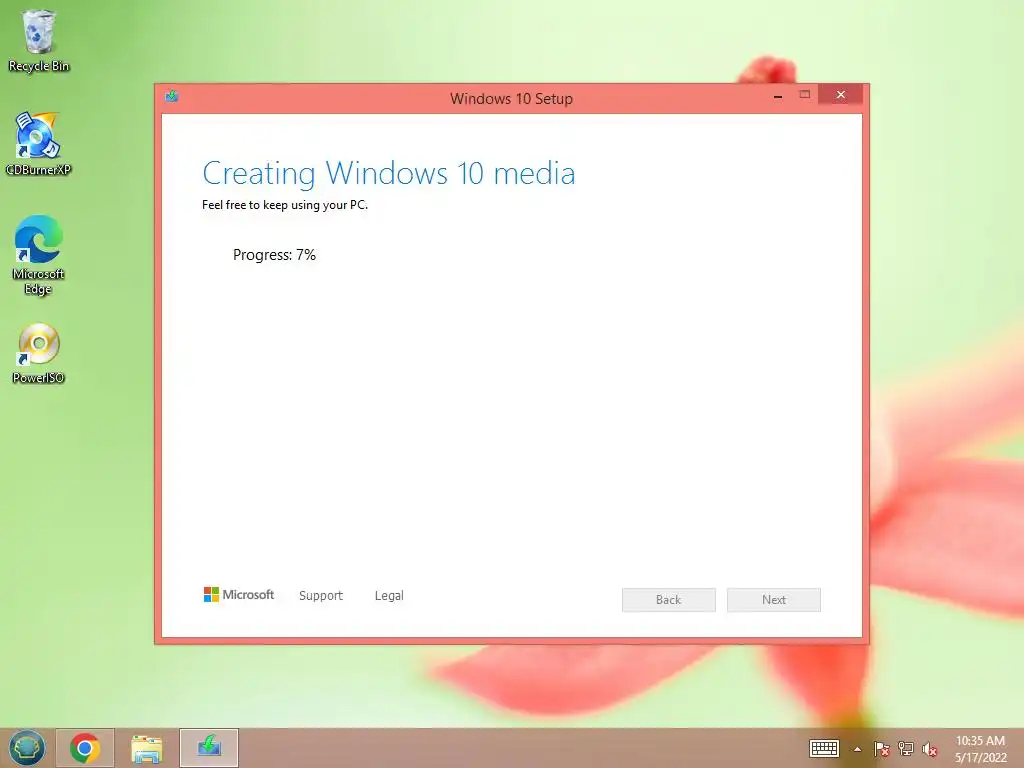
Task: Open the Legal link
Action: pos(389,596)
